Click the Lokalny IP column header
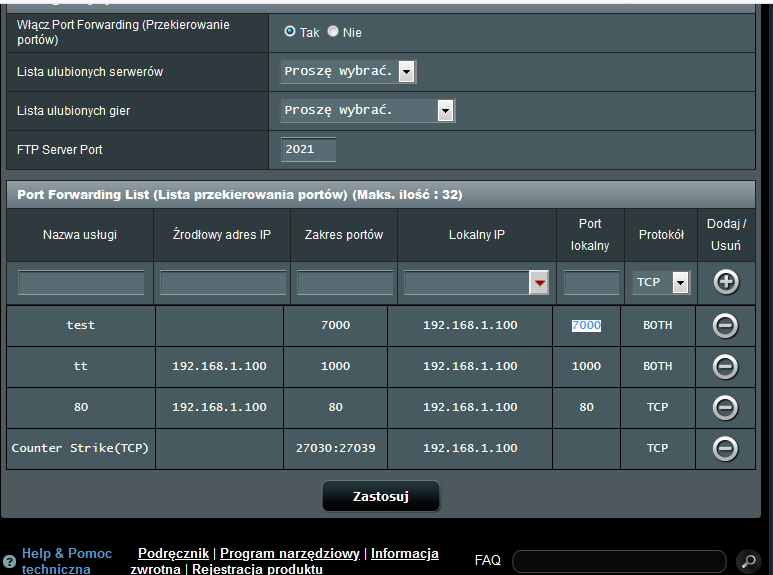 pos(477,235)
